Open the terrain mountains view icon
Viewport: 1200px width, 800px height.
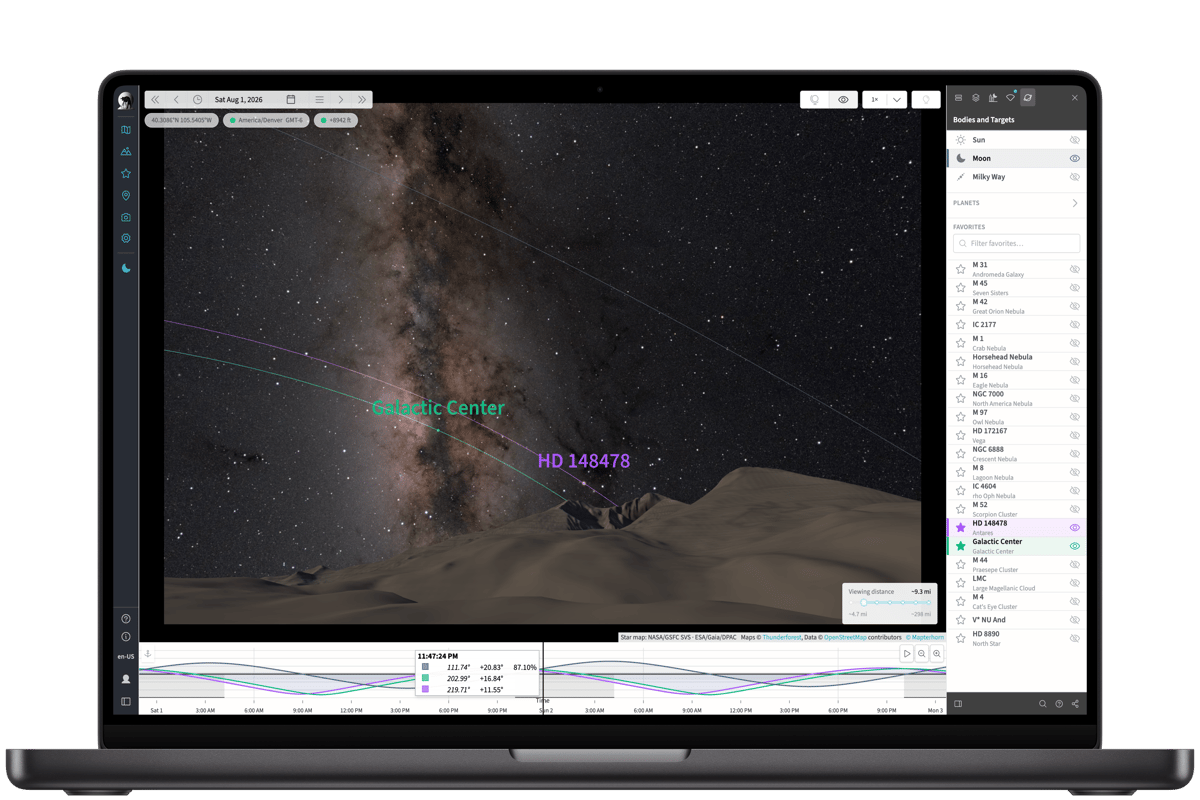pos(126,152)
